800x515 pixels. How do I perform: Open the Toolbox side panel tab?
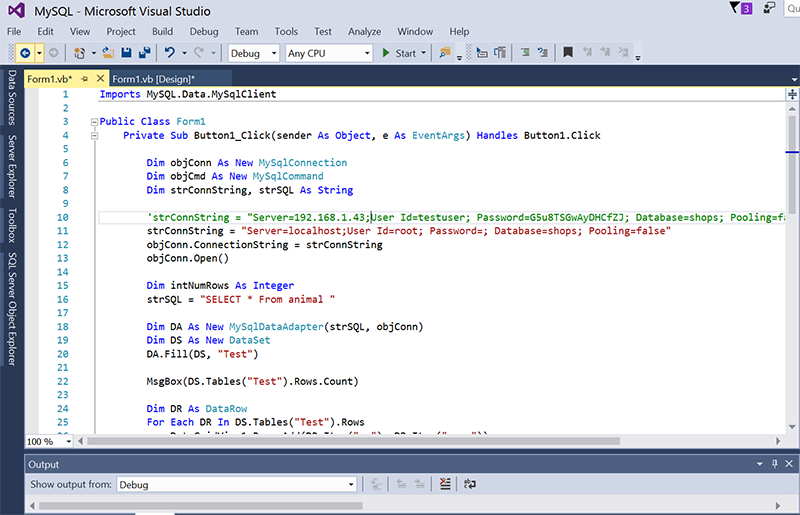click(x=12, y=226)
